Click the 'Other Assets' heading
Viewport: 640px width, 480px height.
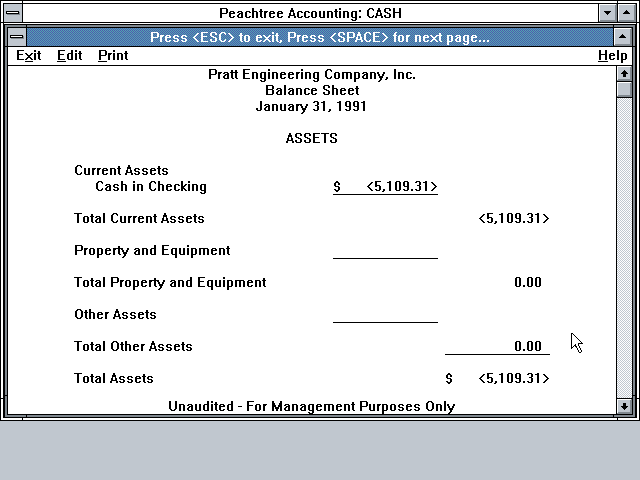(115, 314)
